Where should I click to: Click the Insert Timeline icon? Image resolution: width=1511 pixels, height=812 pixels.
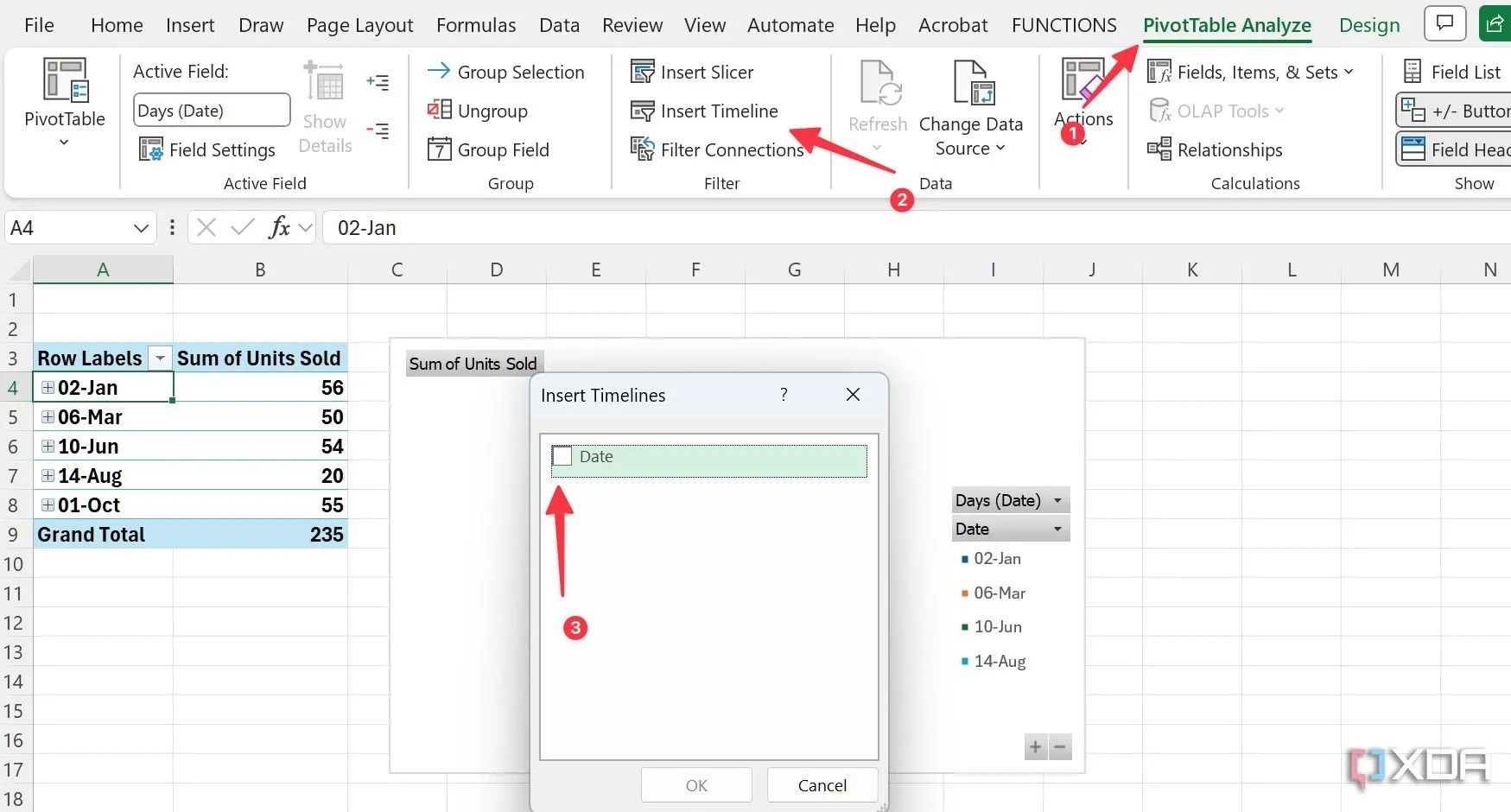pyautogui.click(x=643, y=111)
